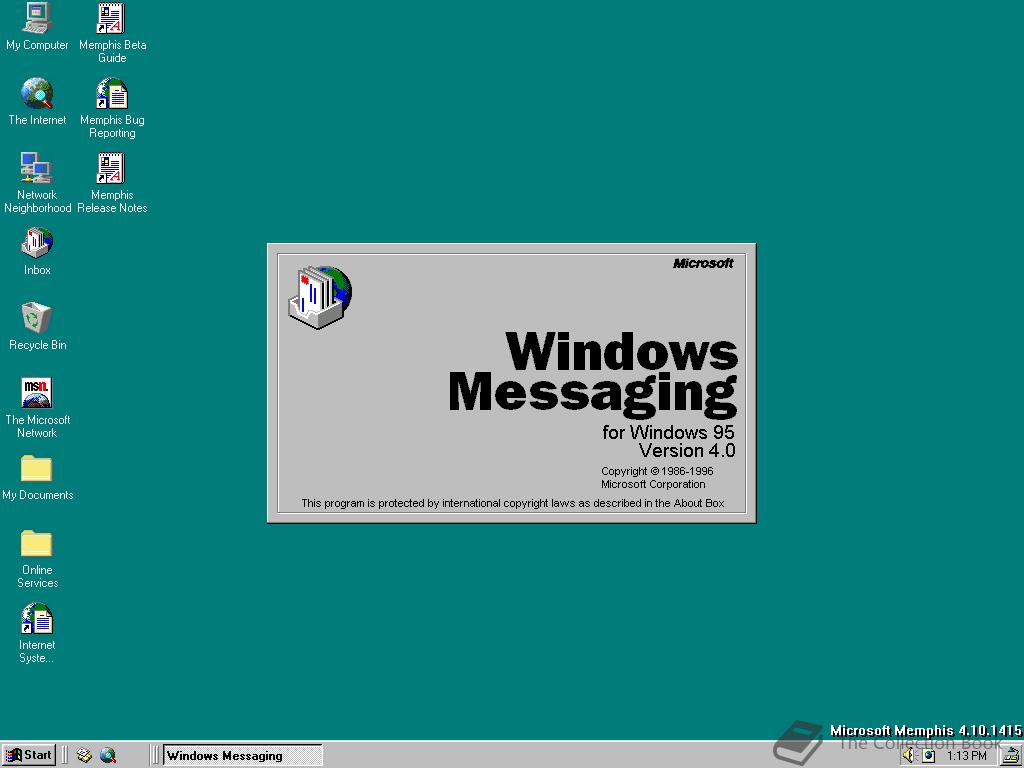Click the tray icon right of the clock
The image size is (1024, 768).
point(1012,756)
